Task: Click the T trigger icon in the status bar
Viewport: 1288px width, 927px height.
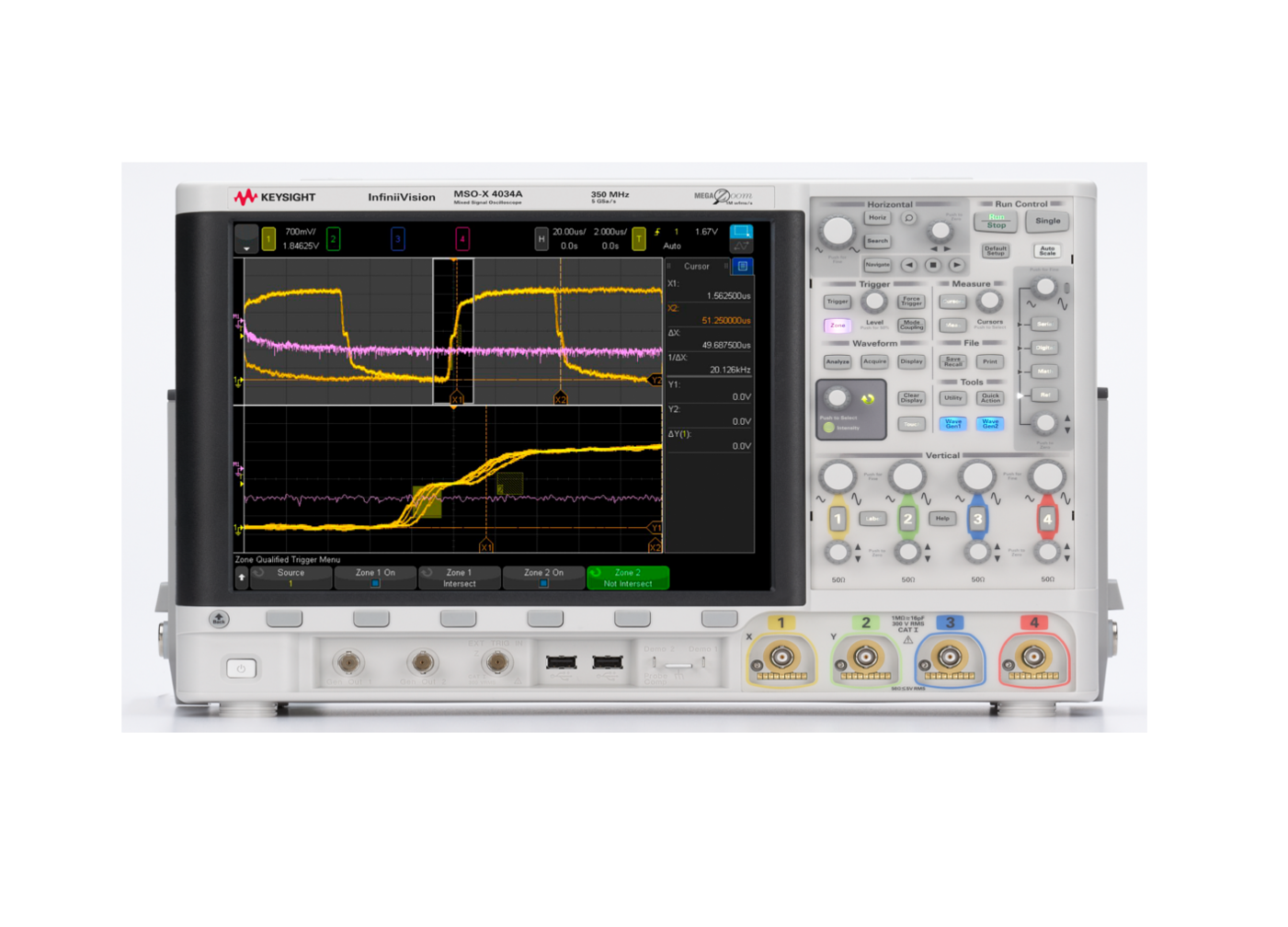Action: coord(639,239)
